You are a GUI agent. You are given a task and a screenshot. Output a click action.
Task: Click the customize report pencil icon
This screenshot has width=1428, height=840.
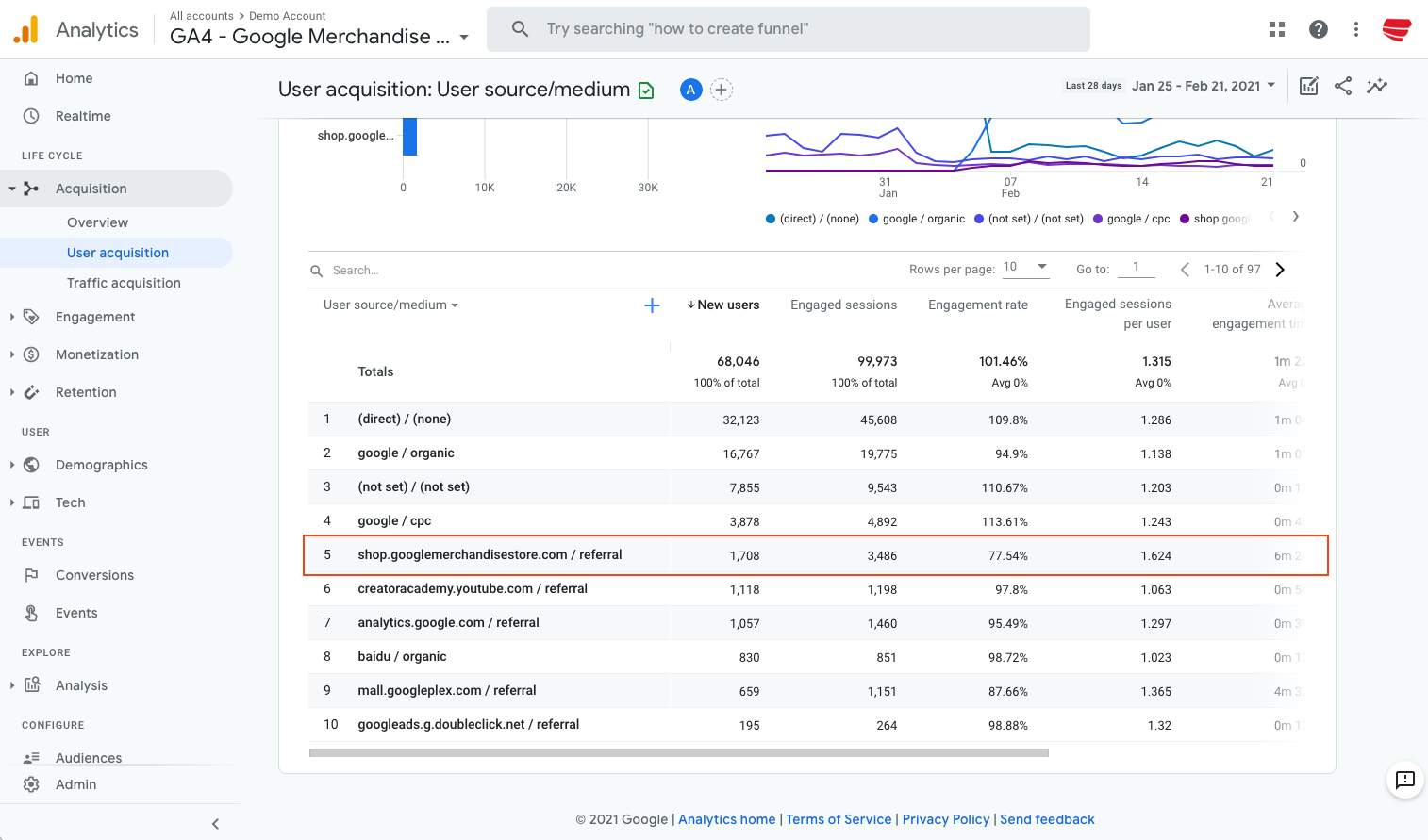(1309, 86)
